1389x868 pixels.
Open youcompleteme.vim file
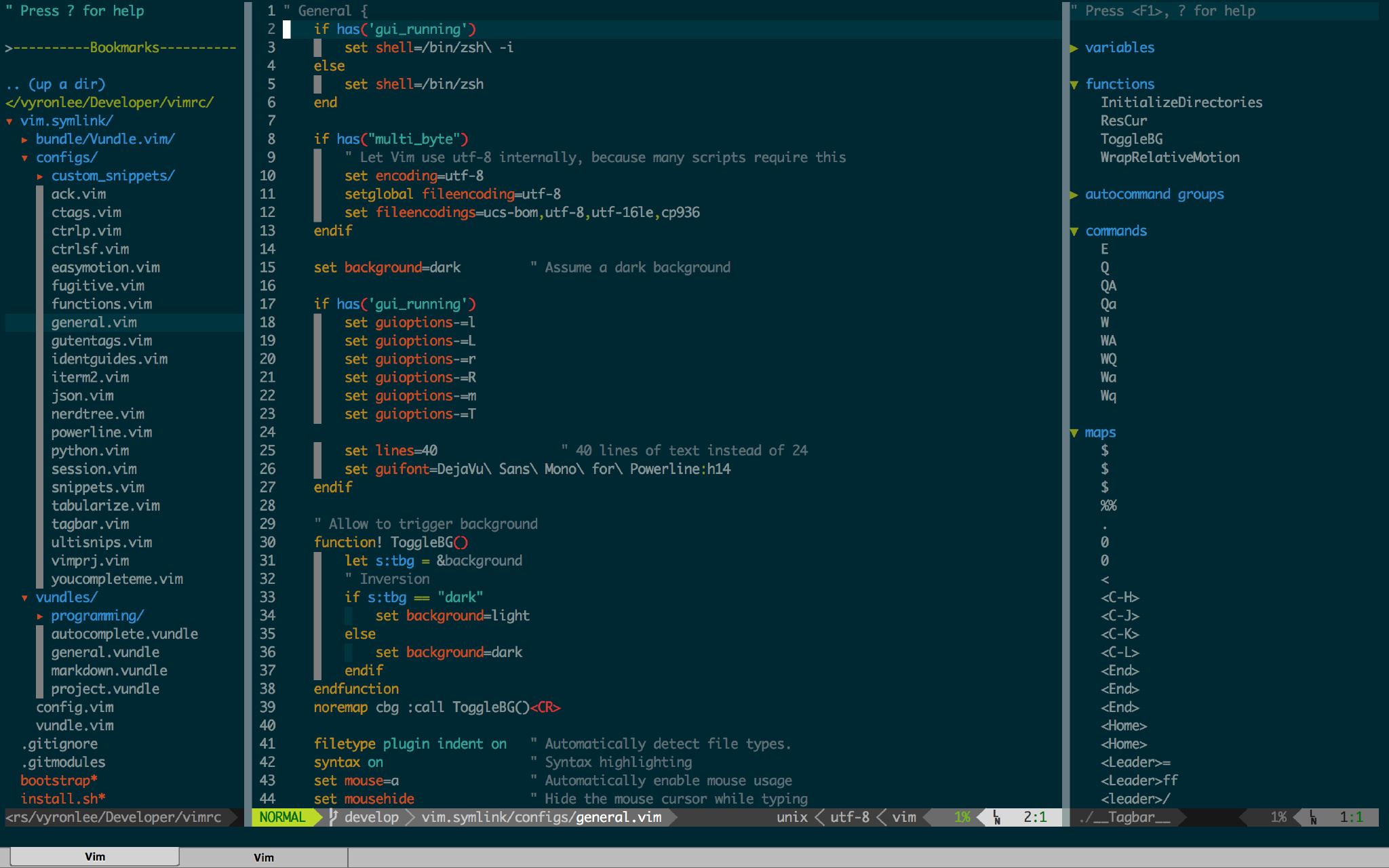tap(117, 579)
